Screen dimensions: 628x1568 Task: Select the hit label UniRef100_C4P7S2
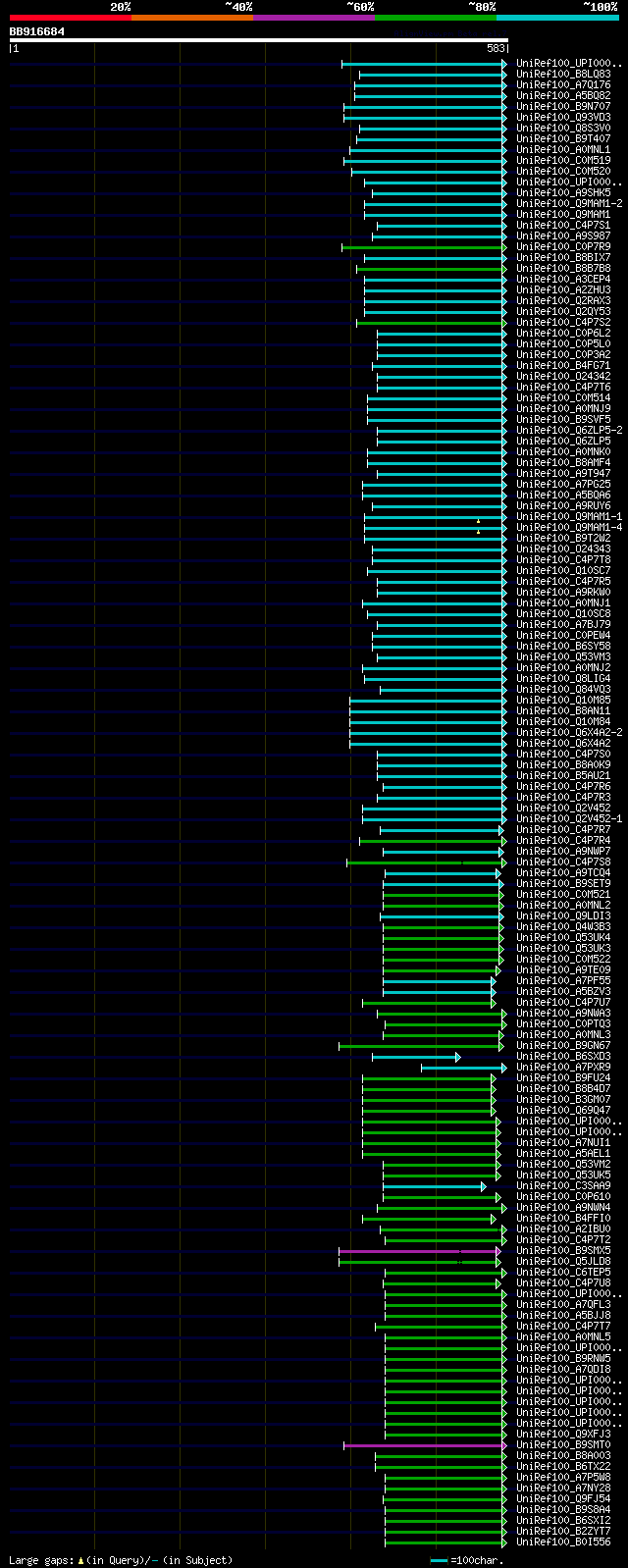pyautogui.click(x=563, y=322)
